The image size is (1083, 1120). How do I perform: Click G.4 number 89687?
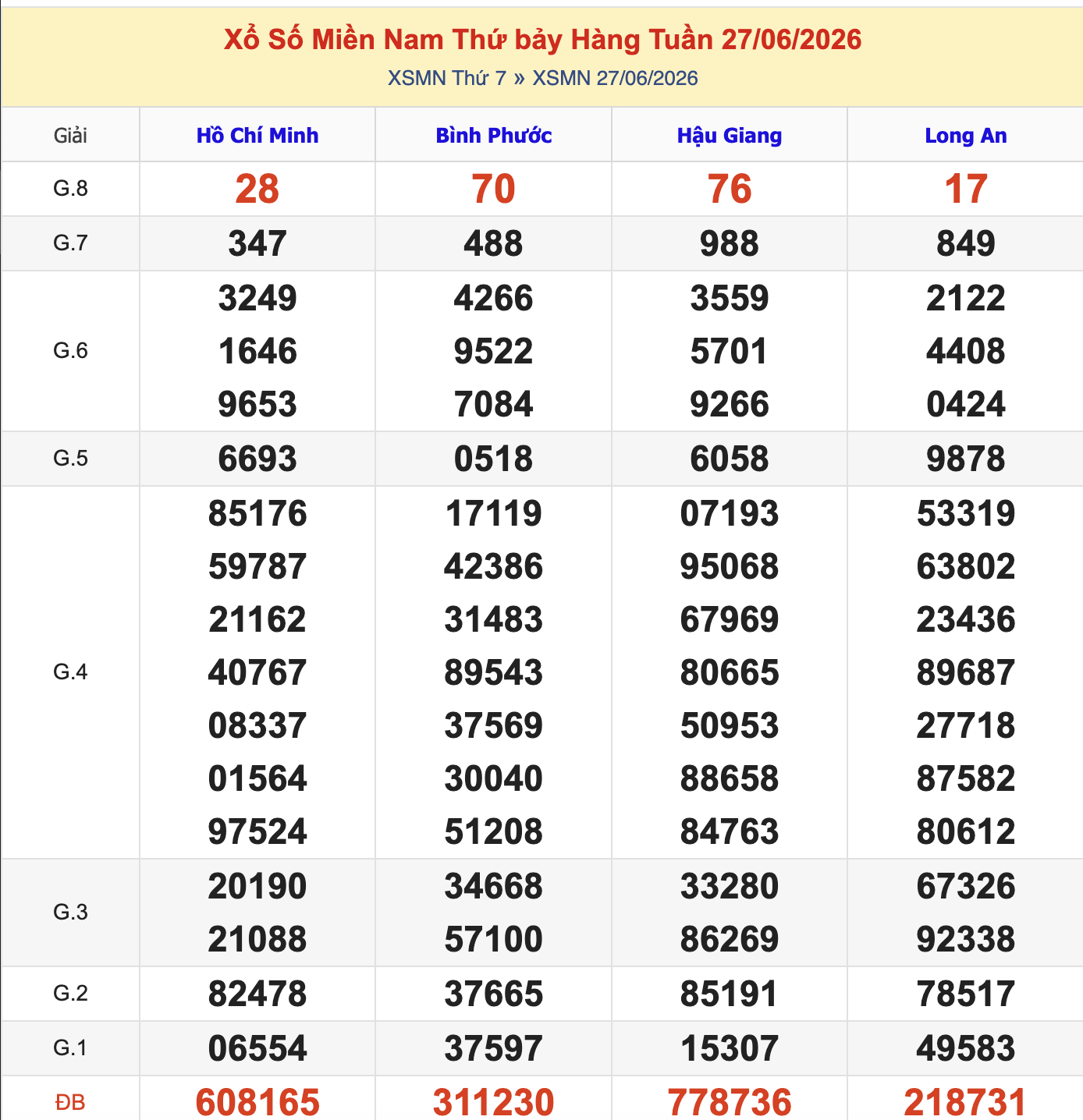pos(966,672)
